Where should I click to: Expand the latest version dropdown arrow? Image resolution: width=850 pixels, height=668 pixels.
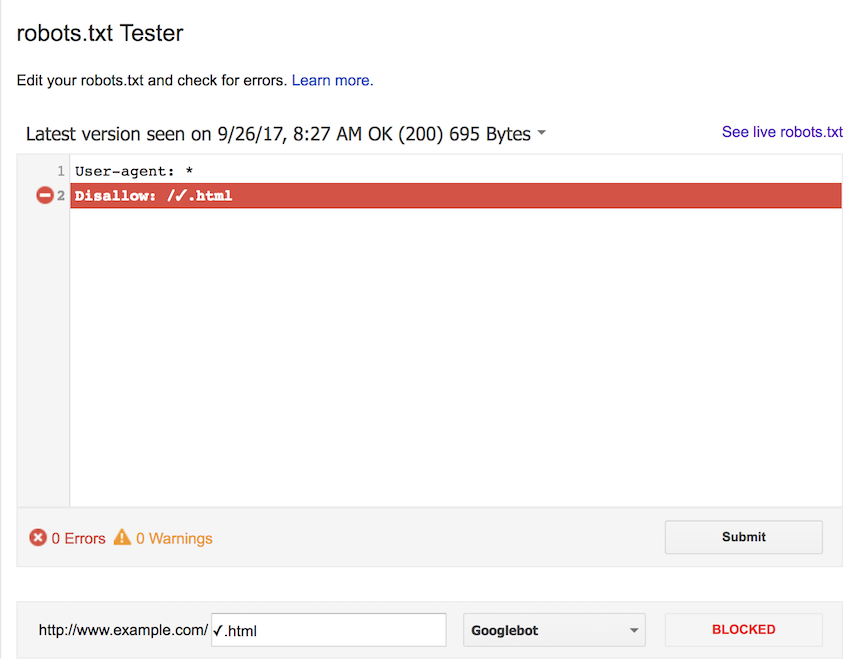point(541,132)
